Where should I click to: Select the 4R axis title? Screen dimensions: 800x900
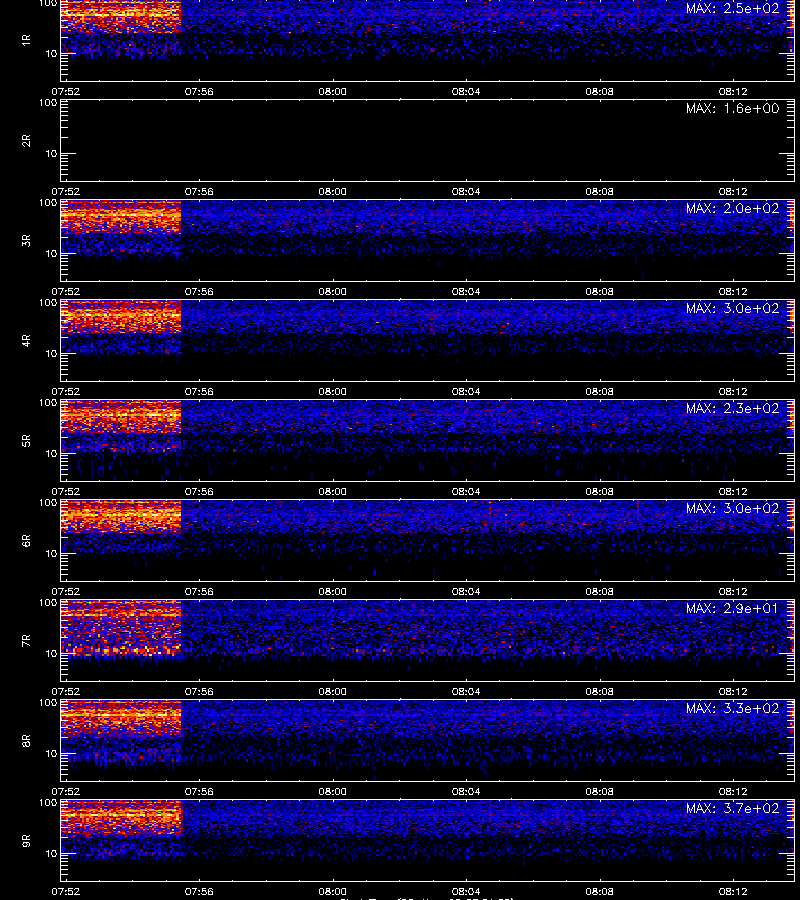coord(26,340)
